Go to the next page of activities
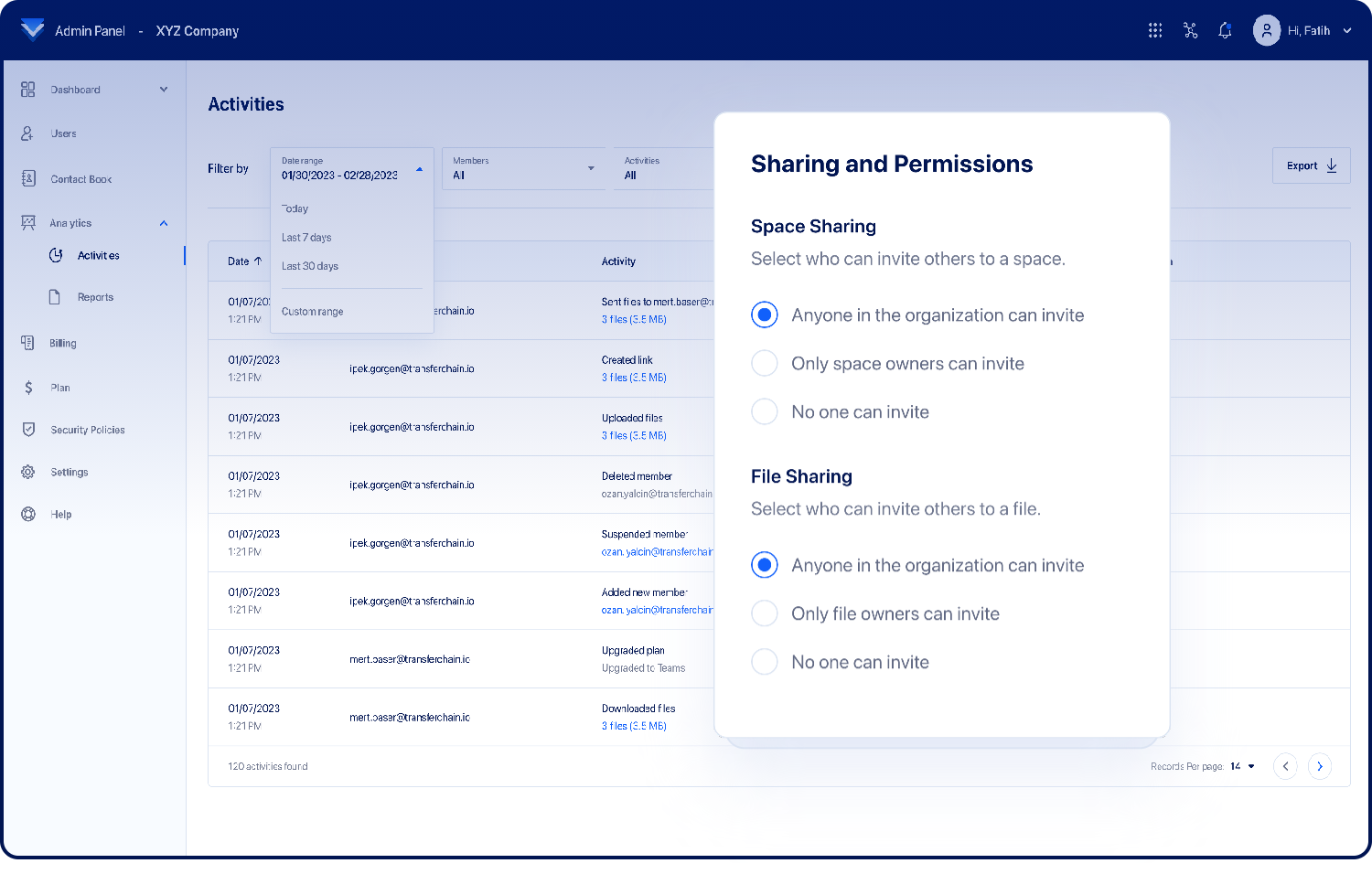Viewport: 1372px width, 874px height. (1319, 766)
